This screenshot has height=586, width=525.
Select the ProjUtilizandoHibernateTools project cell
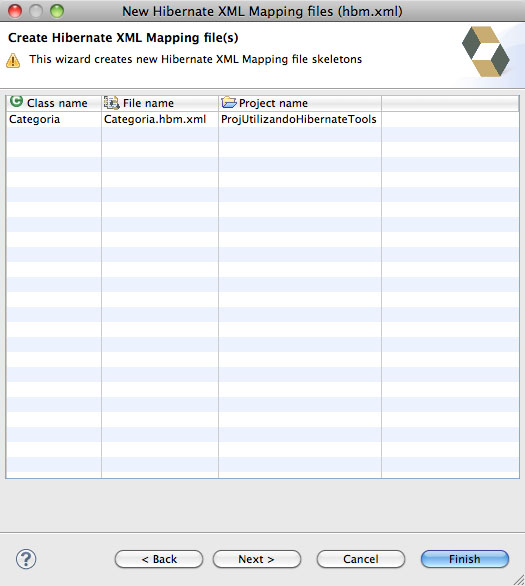pos(300,119)
